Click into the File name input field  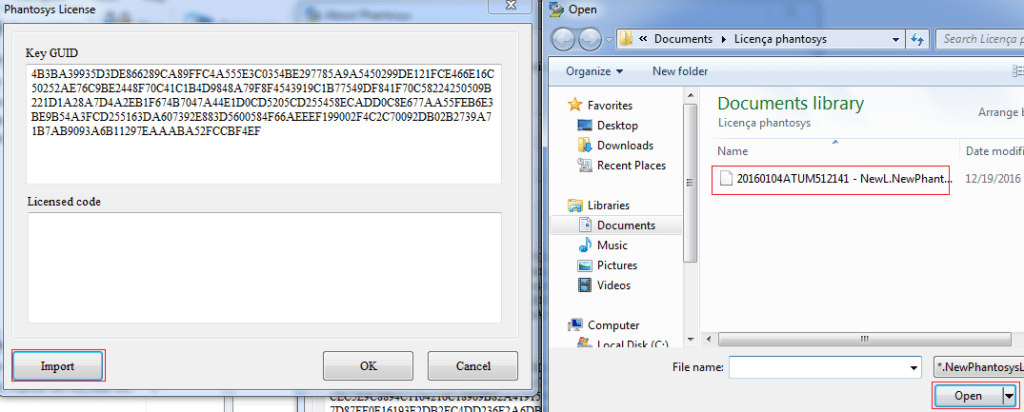(x=818, y=368)
